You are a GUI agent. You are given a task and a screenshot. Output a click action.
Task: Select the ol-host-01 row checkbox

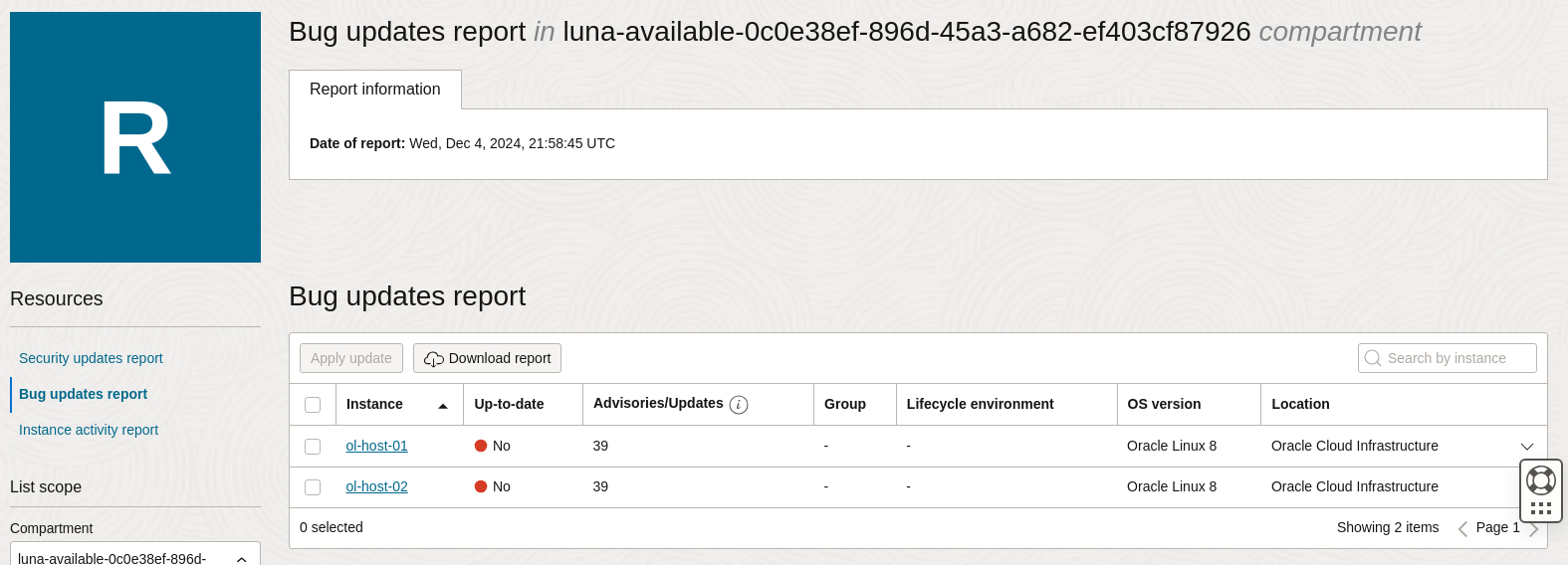[x=313, y=447]
